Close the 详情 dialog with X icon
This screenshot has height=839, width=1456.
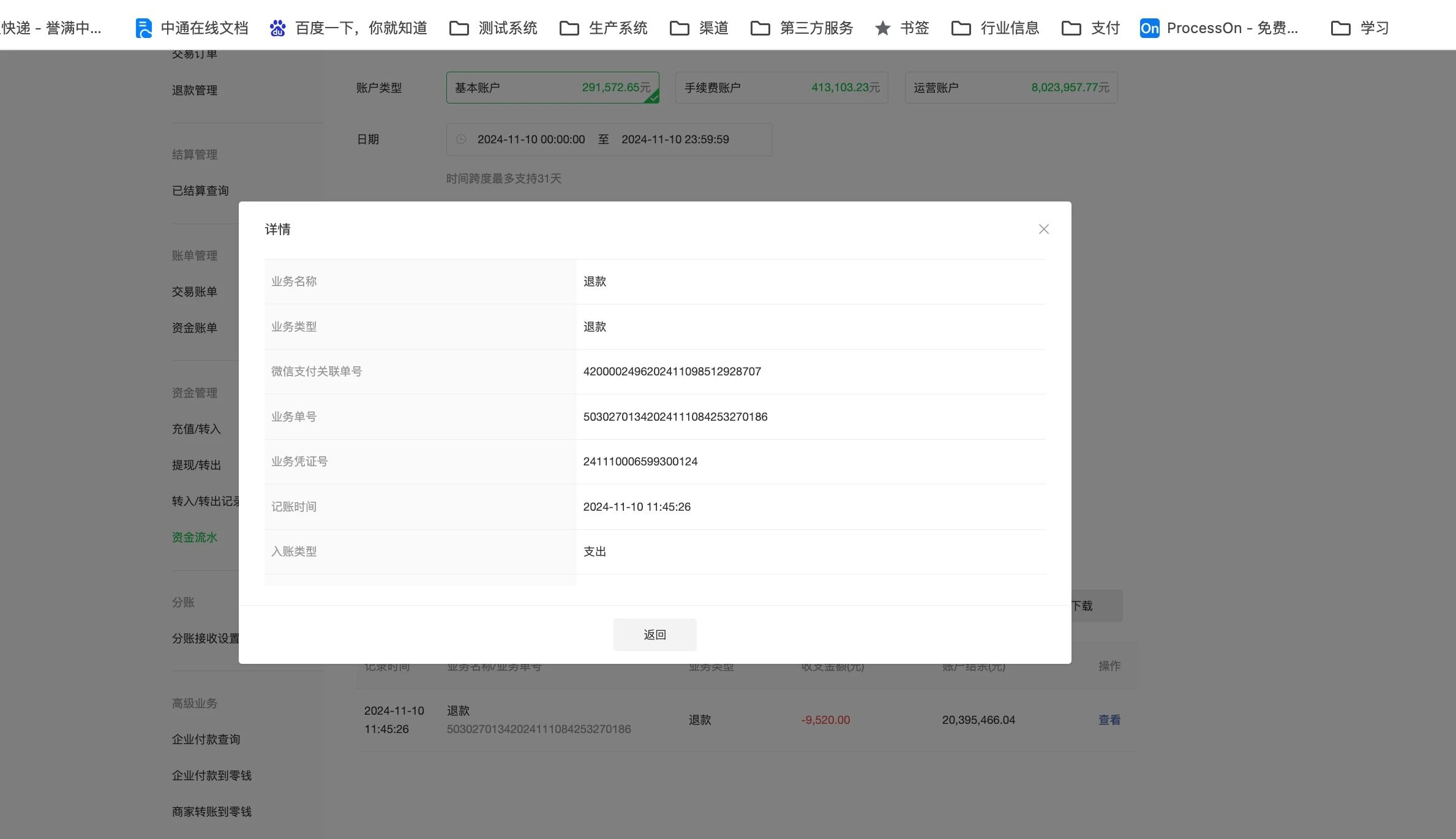[x=1043, y=229]
